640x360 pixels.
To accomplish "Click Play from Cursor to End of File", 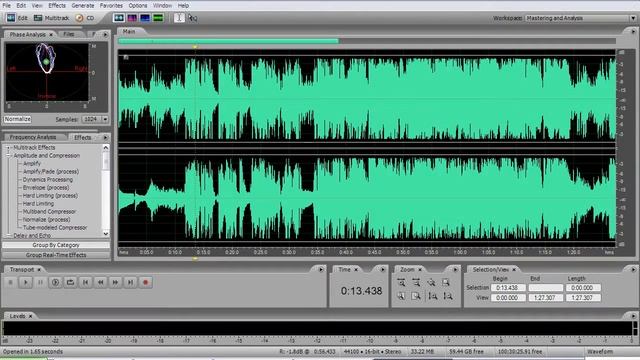I will (56, 282).
